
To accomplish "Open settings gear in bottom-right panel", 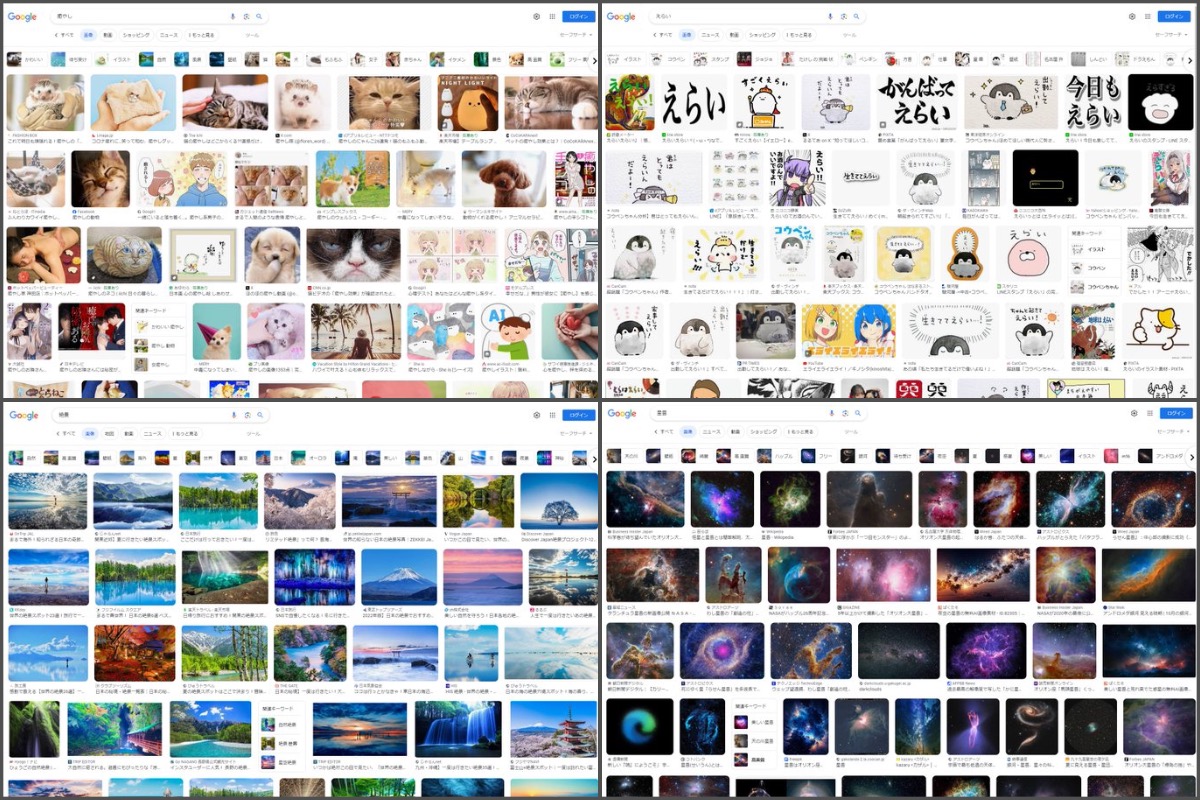I will pyautogui.click(x=1133, y=413).
